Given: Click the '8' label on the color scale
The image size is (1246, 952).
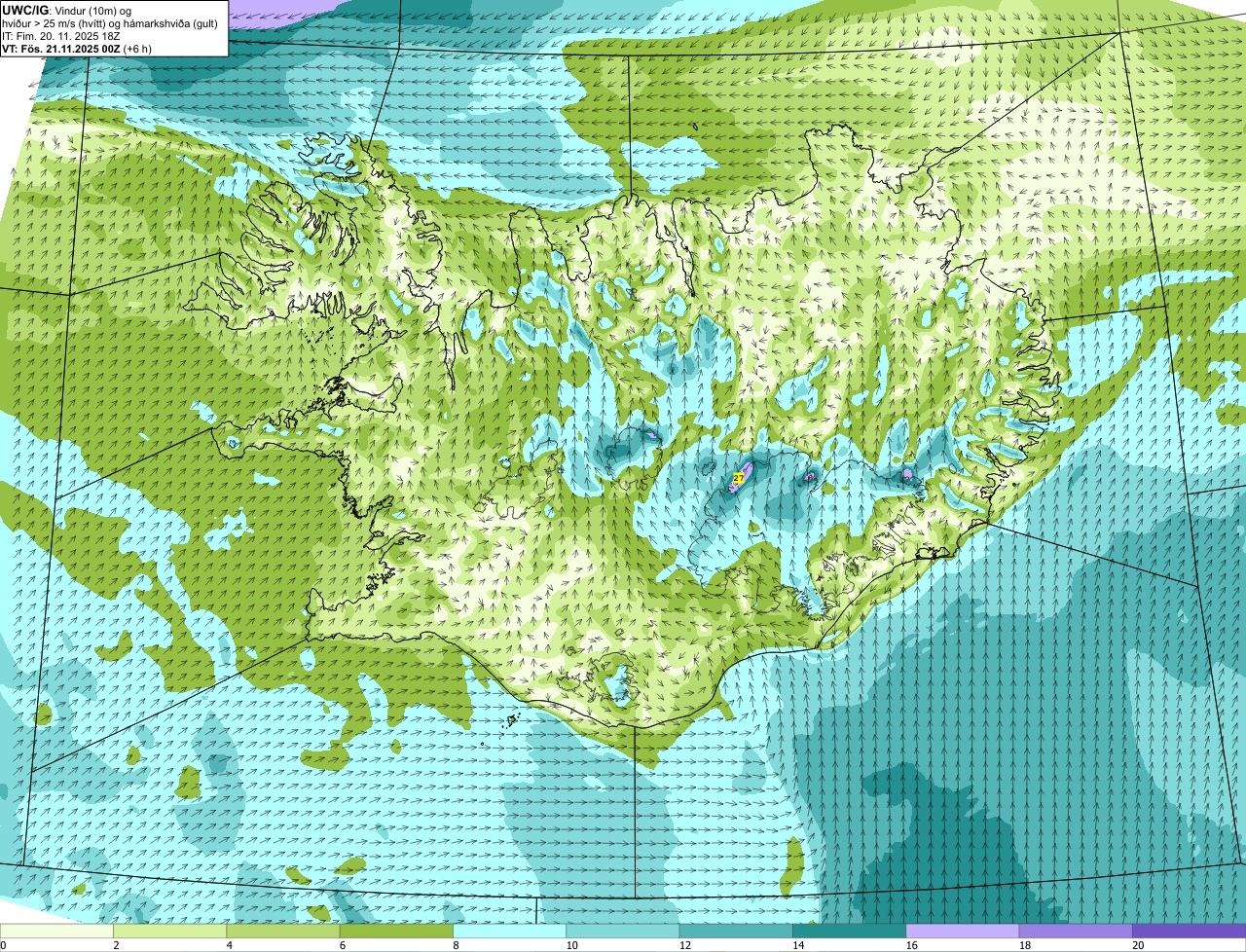Looking at the screenshot, I should (x=456, y=945).
